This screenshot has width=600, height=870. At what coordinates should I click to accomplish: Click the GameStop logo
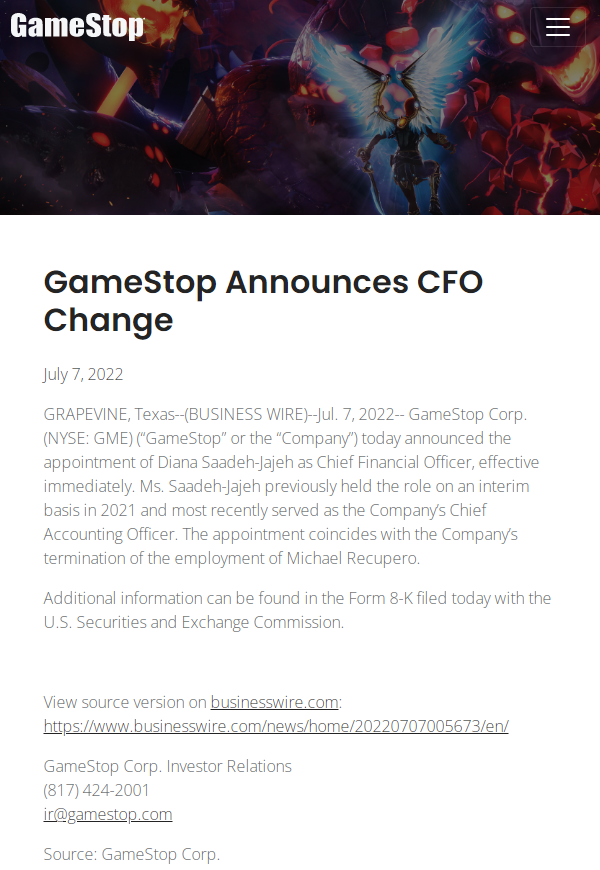(77, 27)
